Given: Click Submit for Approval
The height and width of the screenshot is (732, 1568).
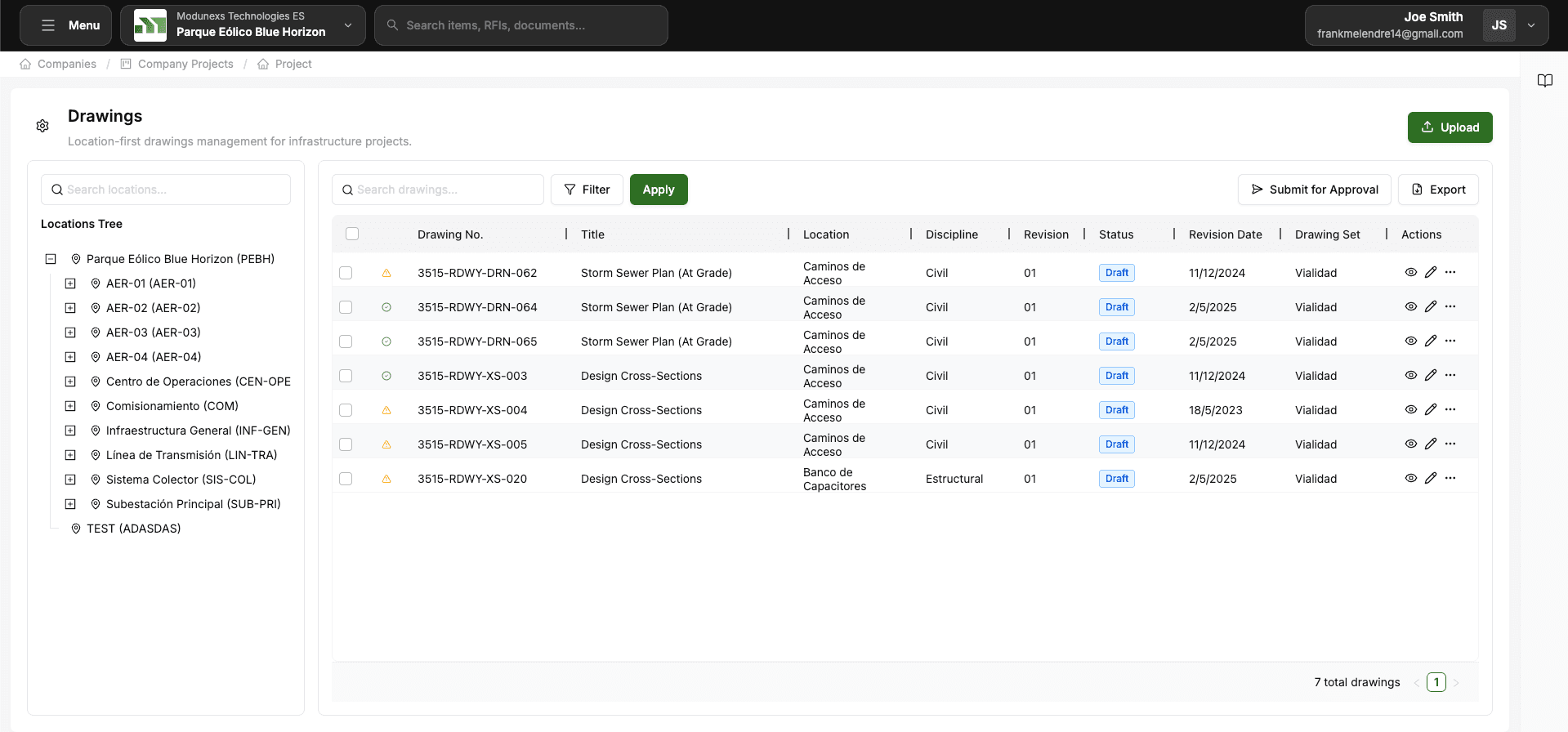Looking at the screenshot, I should [1314, 190].
